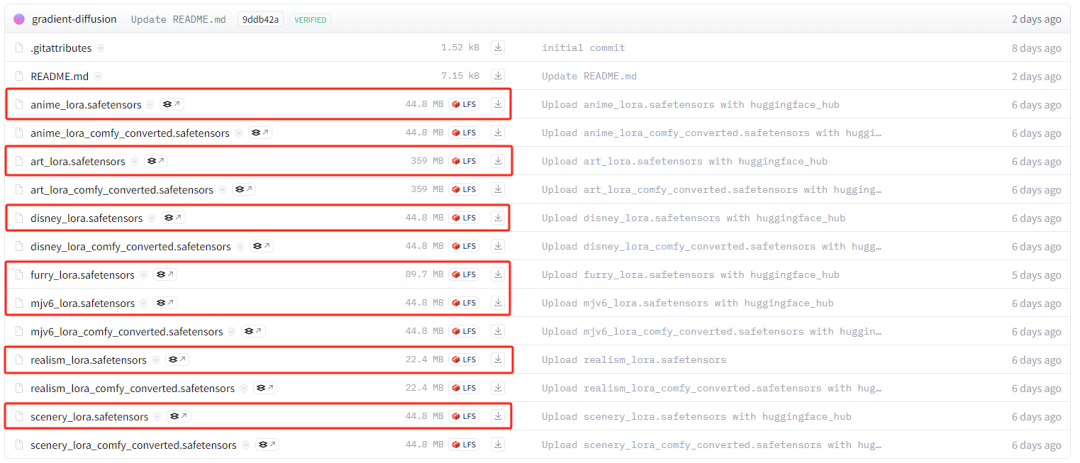Download the anime_lora.safetensors file
Screen dimensions: 1080x463
click(498, 104)
